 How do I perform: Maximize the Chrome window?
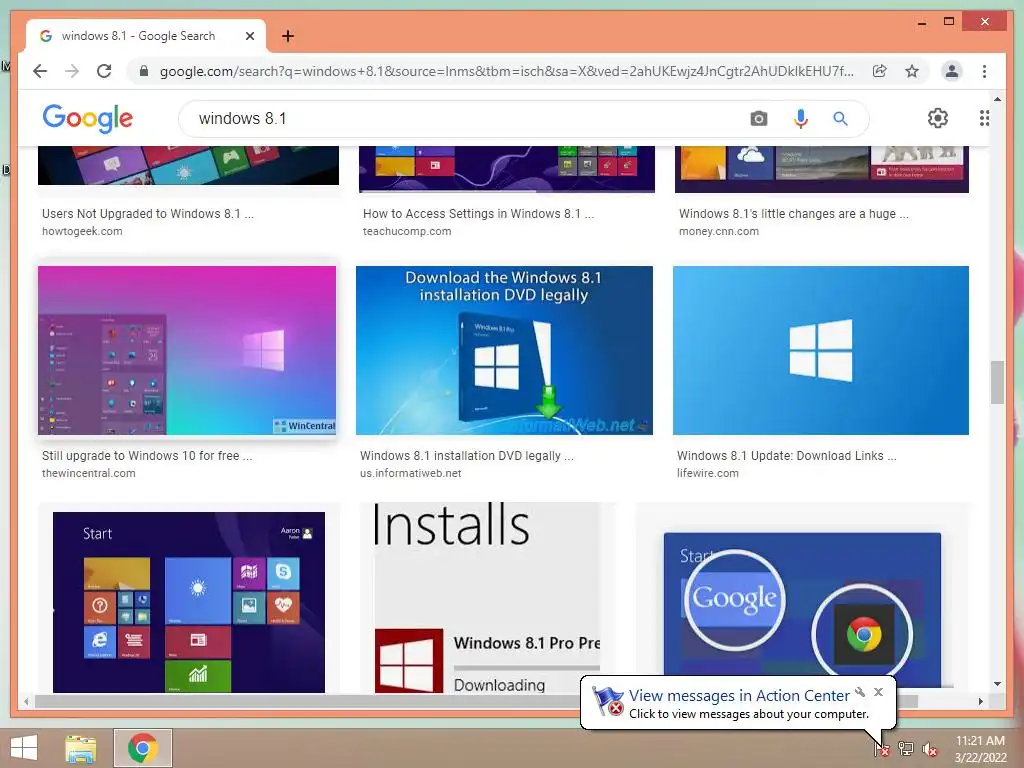[949, 22]
